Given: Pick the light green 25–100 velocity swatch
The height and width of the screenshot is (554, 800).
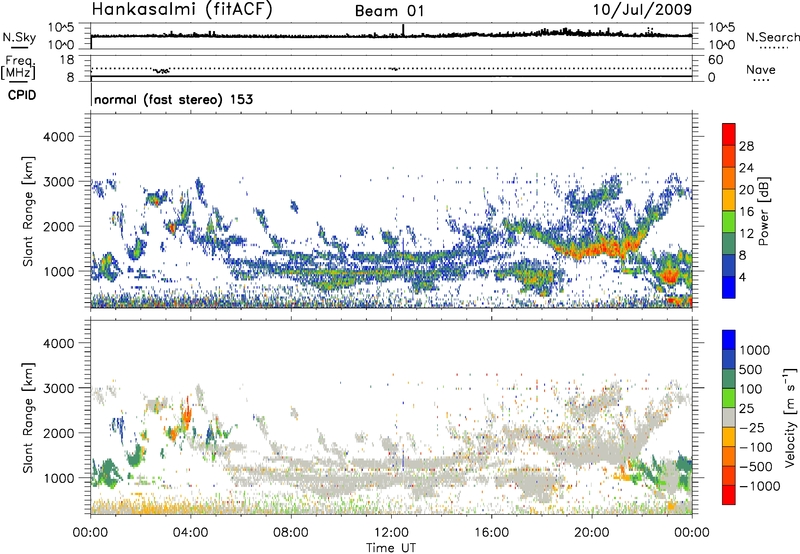Looking at the screenshot, I should pos(729,398).
